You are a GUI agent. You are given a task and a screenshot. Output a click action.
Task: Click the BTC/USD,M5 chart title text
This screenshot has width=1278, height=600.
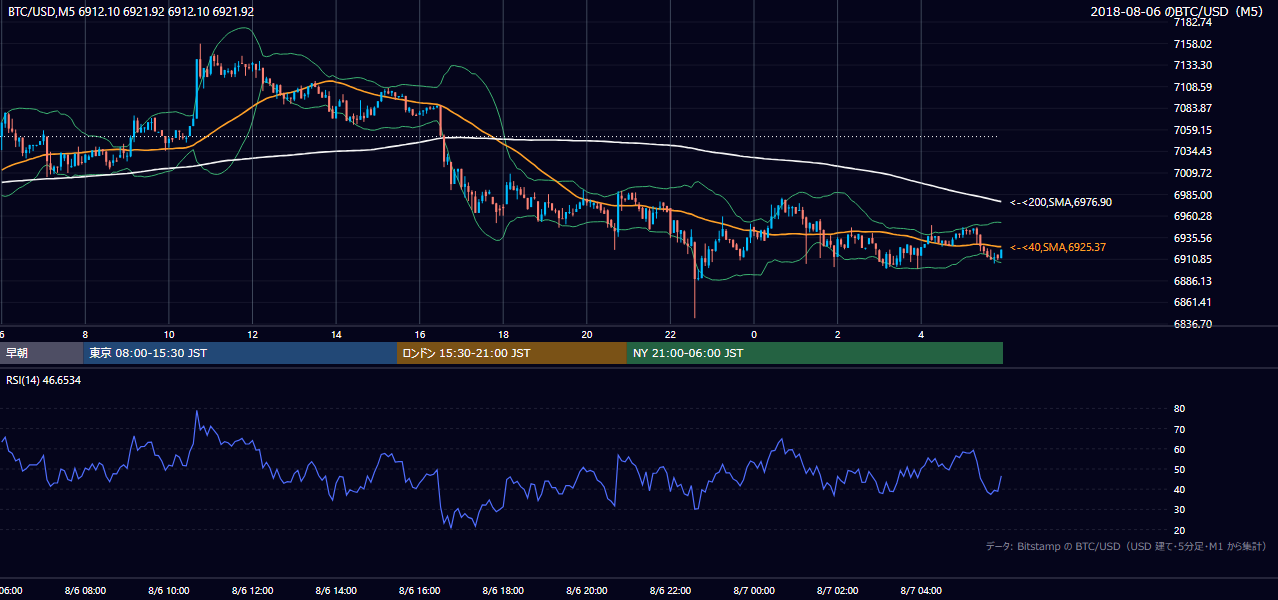130,11
